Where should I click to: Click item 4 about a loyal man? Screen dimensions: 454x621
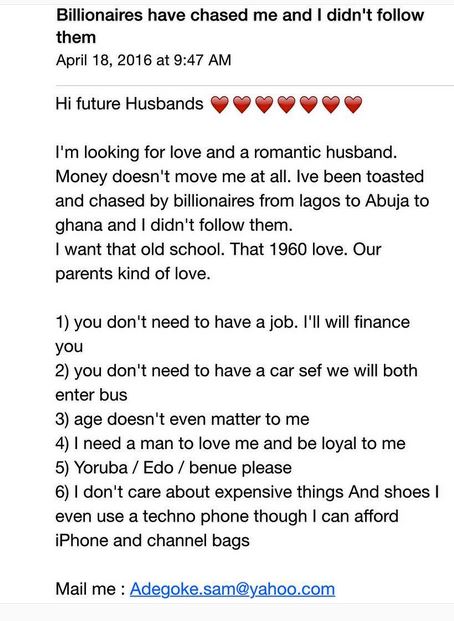(231, 444)
